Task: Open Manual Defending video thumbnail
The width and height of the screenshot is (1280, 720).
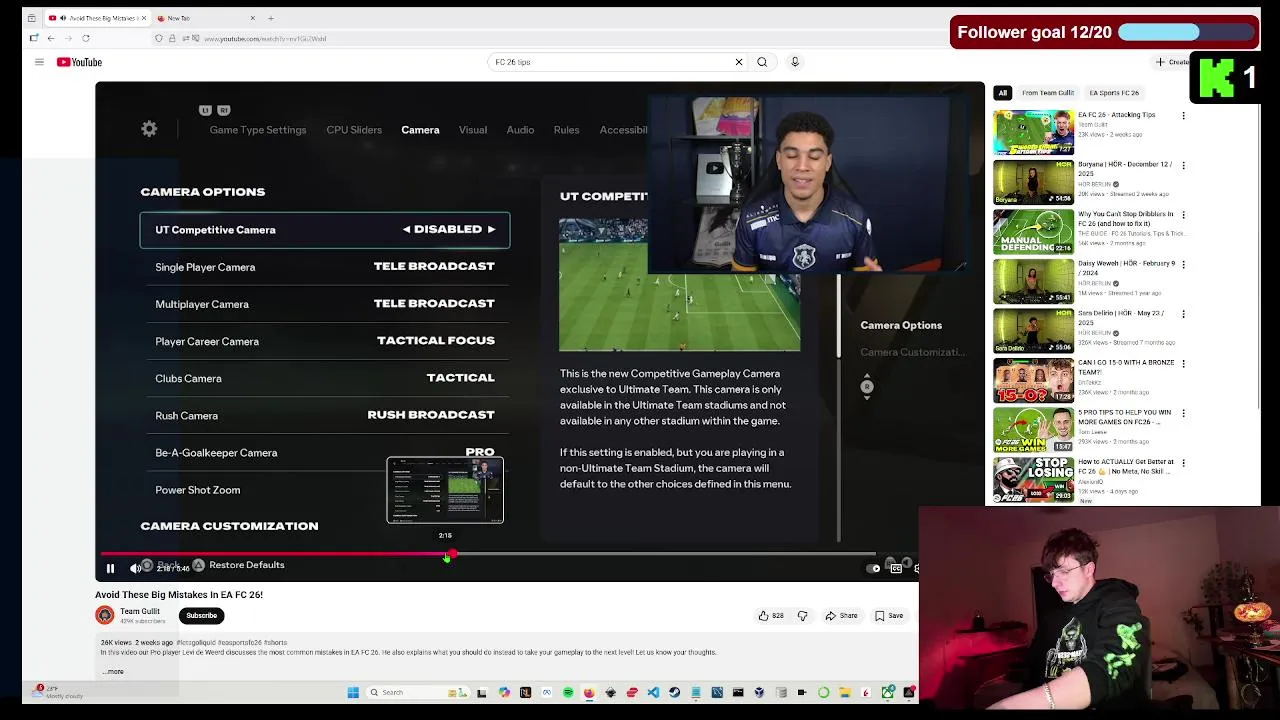Action: (1033, 232)
